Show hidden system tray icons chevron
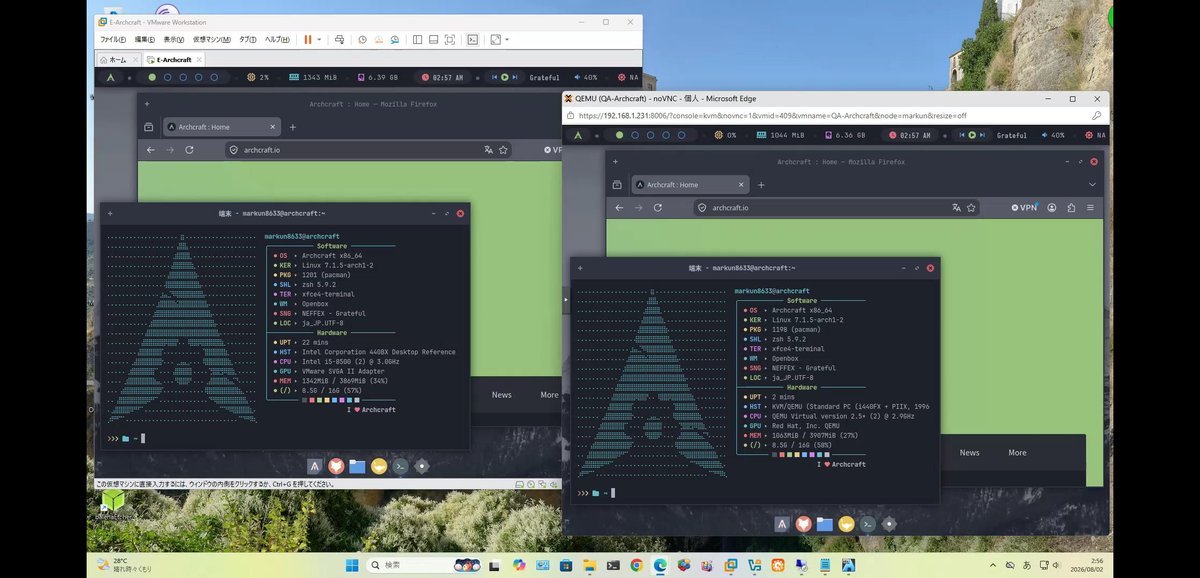The width and height of the screenshot is (1200, 578). coord(992,565)
